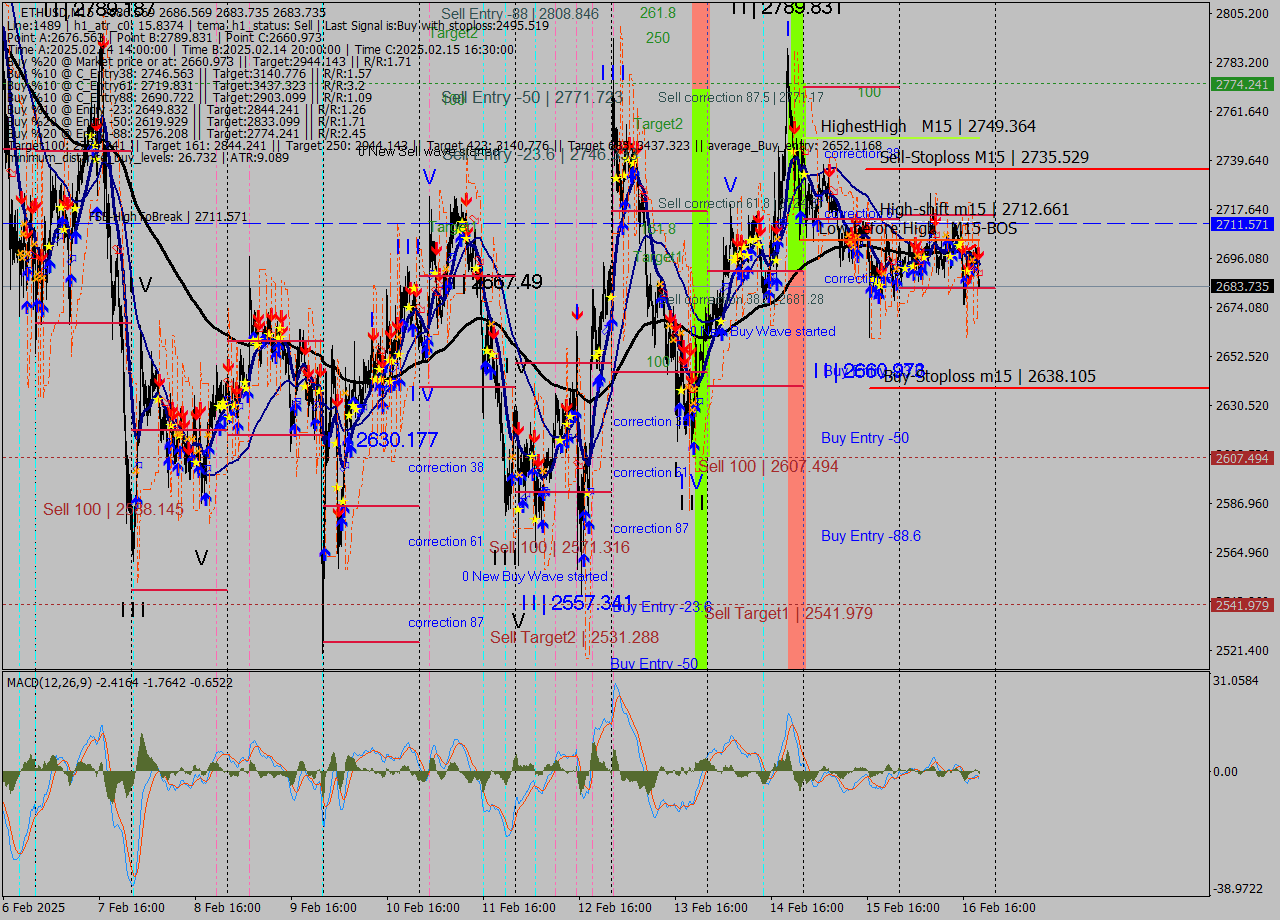Click the green 2774.241 price tag on axis
The image size is (1280, 920).
(x=1242, y=85)
